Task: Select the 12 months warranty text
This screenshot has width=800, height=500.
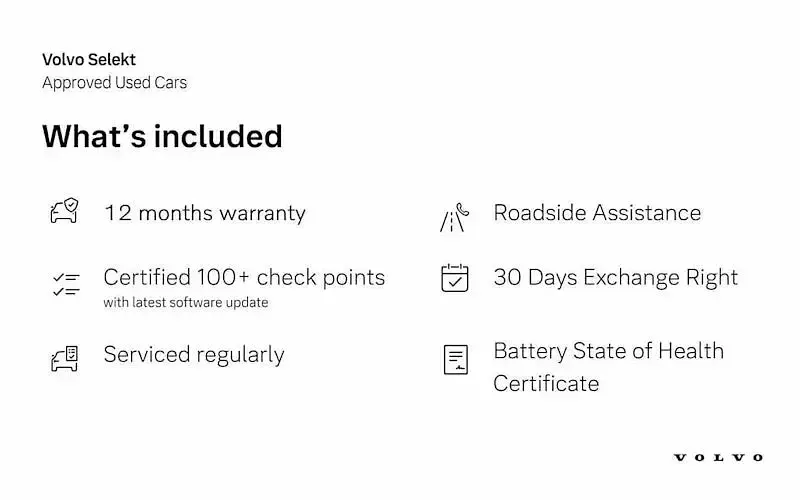Action: pyautogui.click(x=205, y=213)
